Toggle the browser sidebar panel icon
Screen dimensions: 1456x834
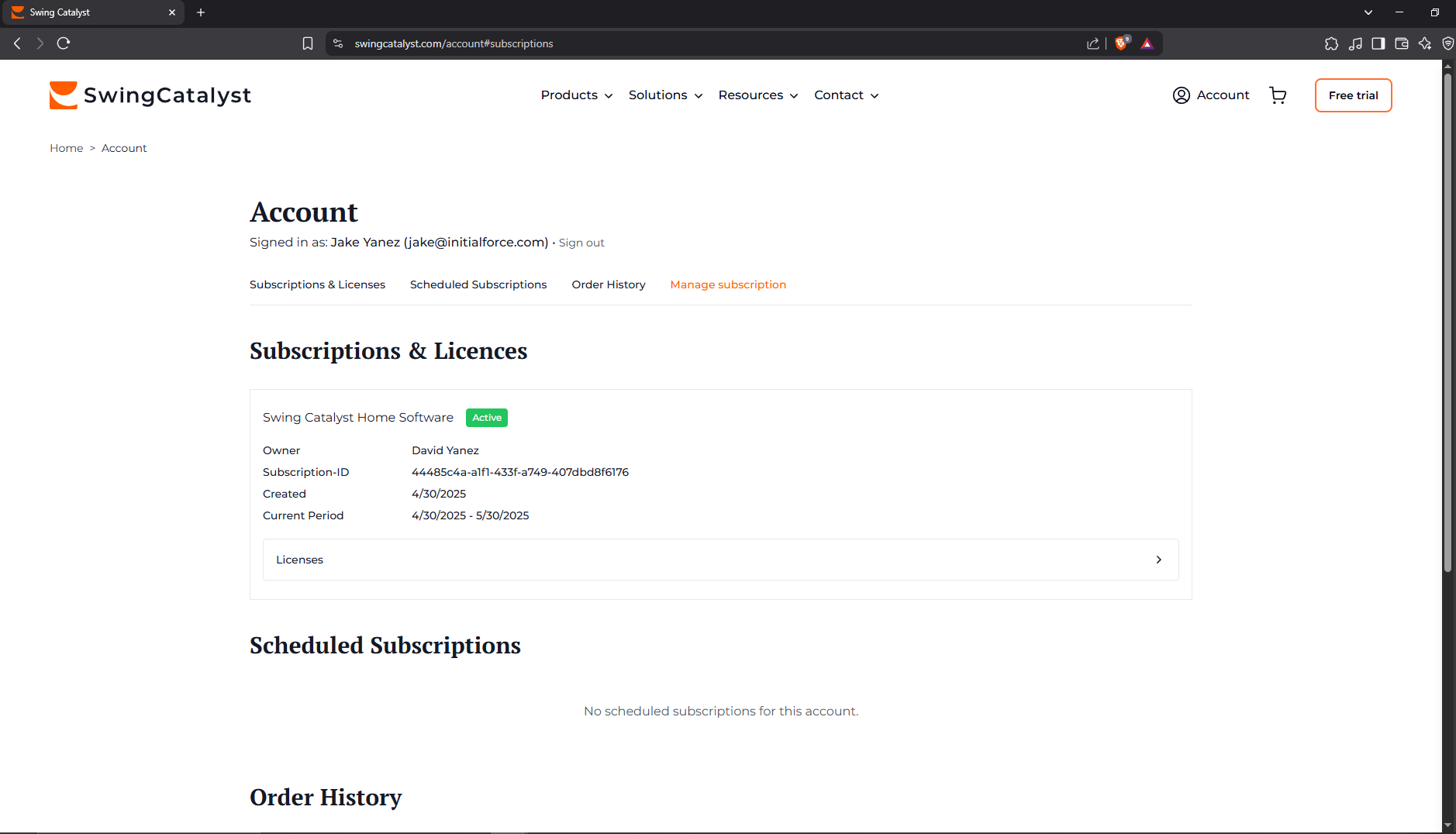click(x=1378, y=43)
